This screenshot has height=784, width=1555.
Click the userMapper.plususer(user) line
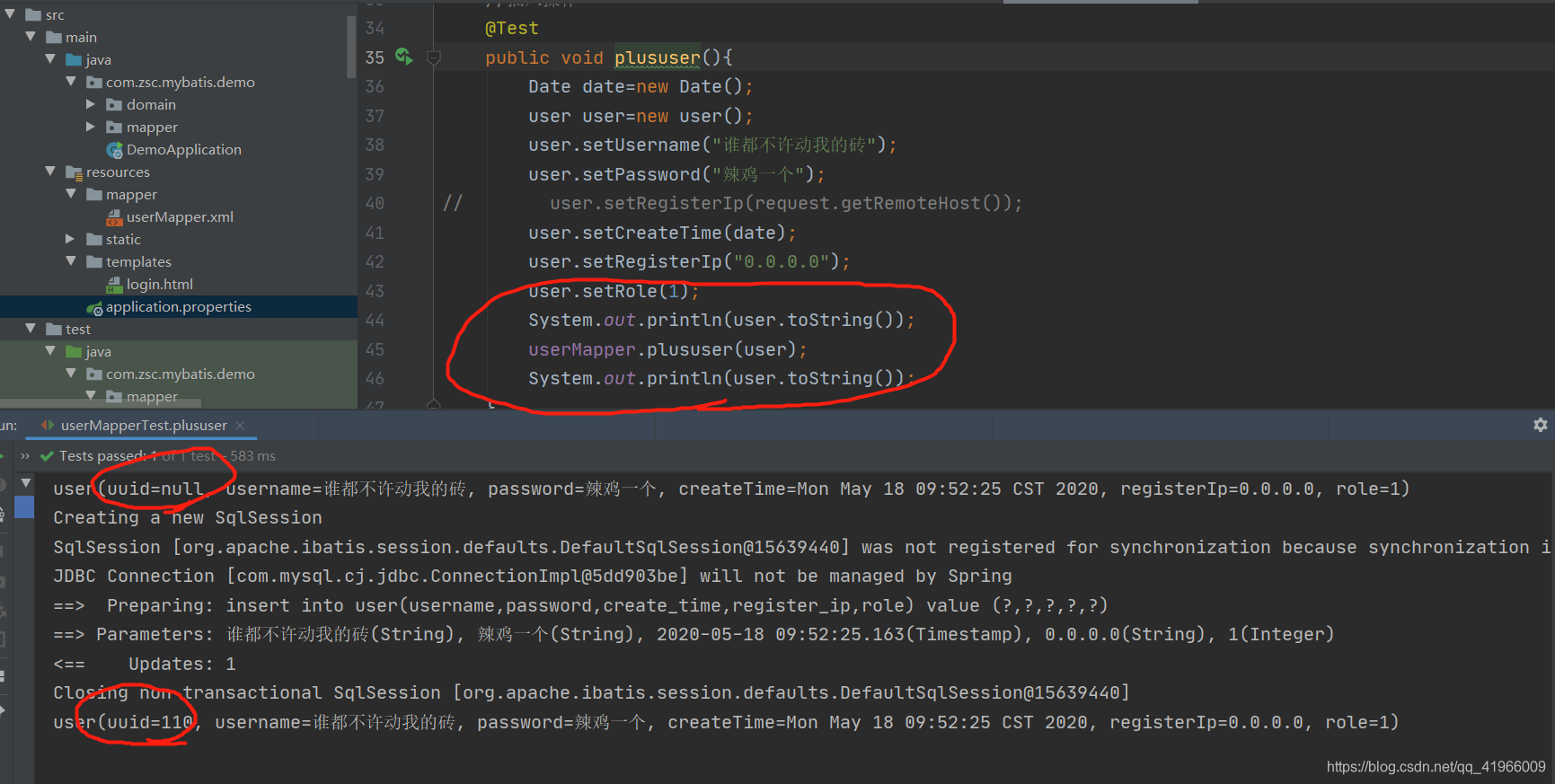(667, 350)
